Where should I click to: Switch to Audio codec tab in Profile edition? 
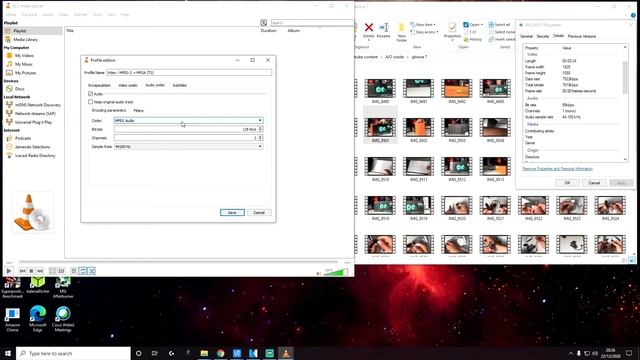pyautogui.click(x=155, y=85)
